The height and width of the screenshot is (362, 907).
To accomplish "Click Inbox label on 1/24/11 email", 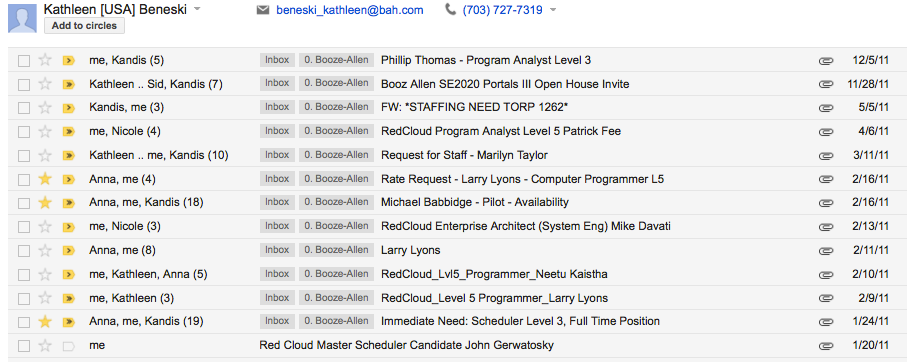I will point(277,321).
